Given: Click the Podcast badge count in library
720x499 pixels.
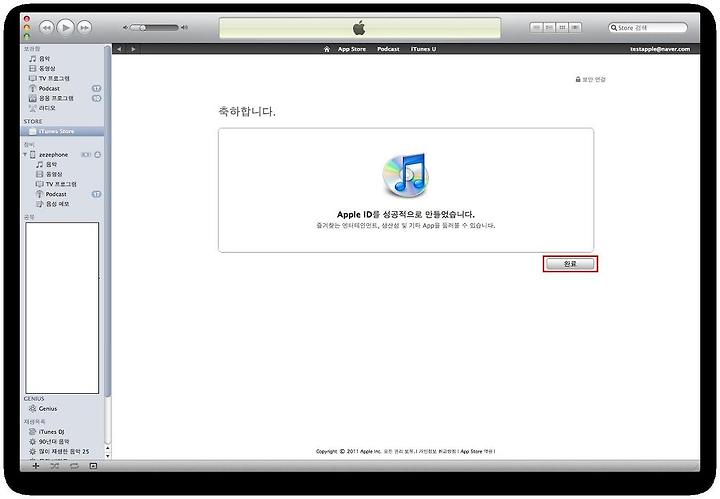Looking at the screenshot, I should [x=96, y=88].
